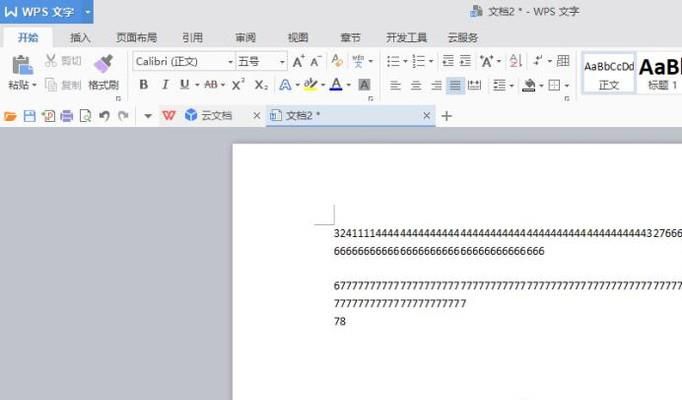Open the 开发工具 ribbon tab
The width and height of the screenshot is (682, 400).
point(406,38)
